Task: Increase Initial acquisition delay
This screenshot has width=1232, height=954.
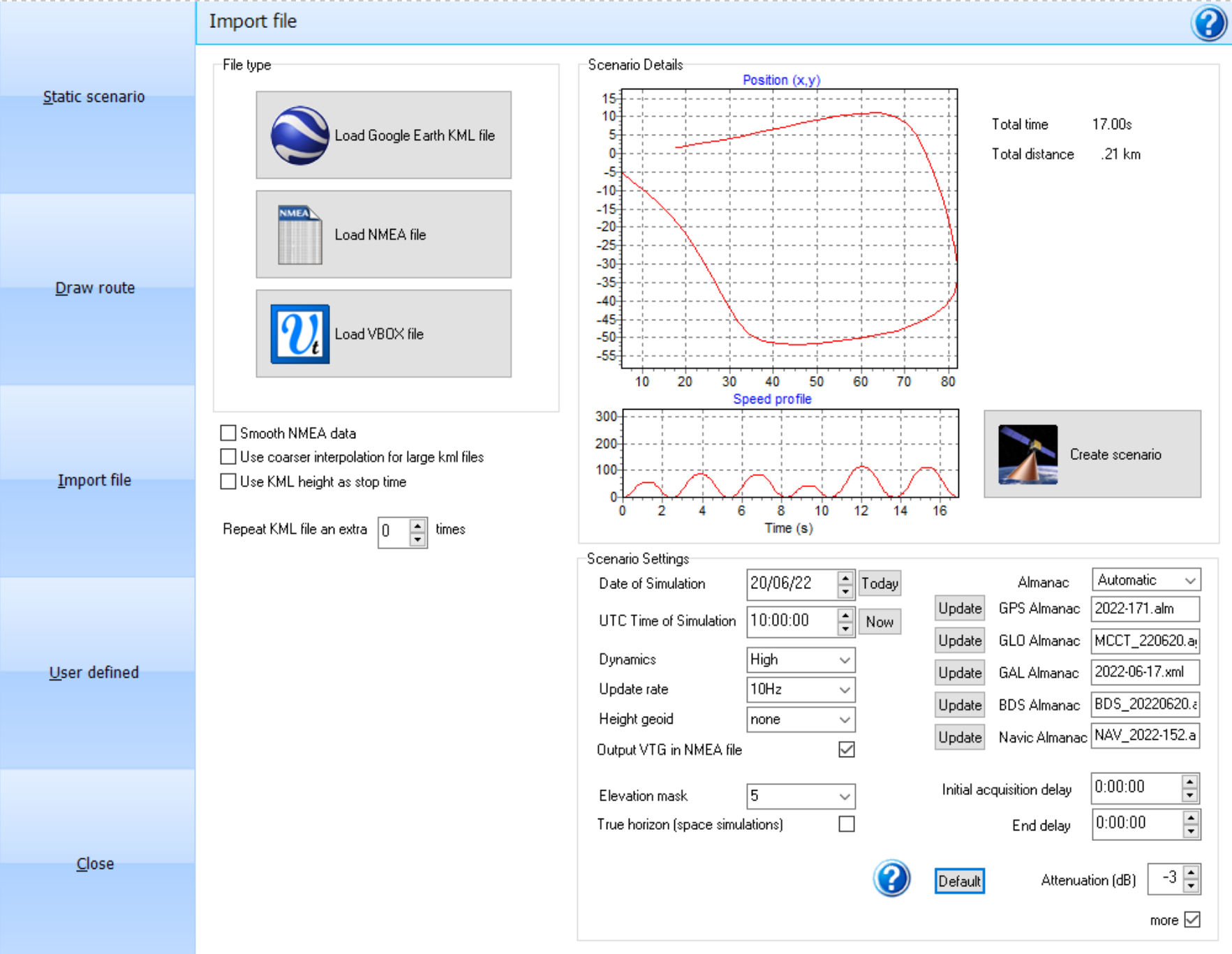Action: click(1190, 781)
